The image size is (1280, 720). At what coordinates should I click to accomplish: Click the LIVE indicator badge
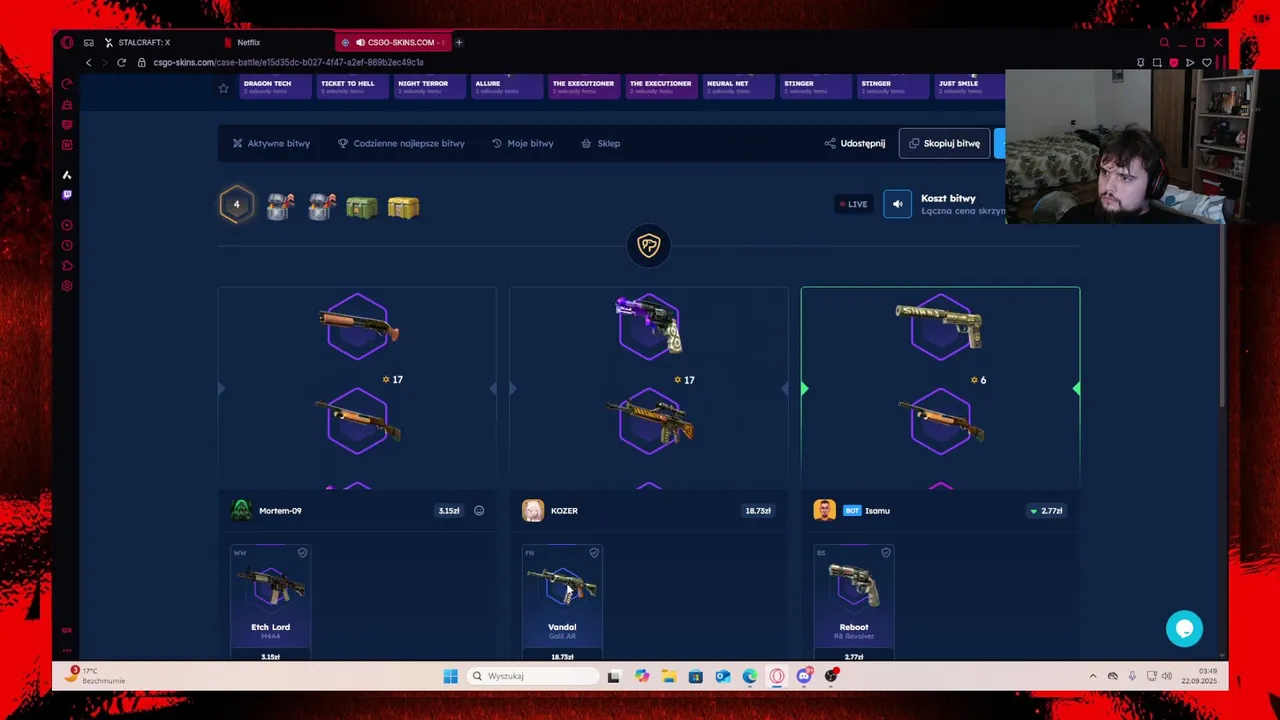[854, 204]
